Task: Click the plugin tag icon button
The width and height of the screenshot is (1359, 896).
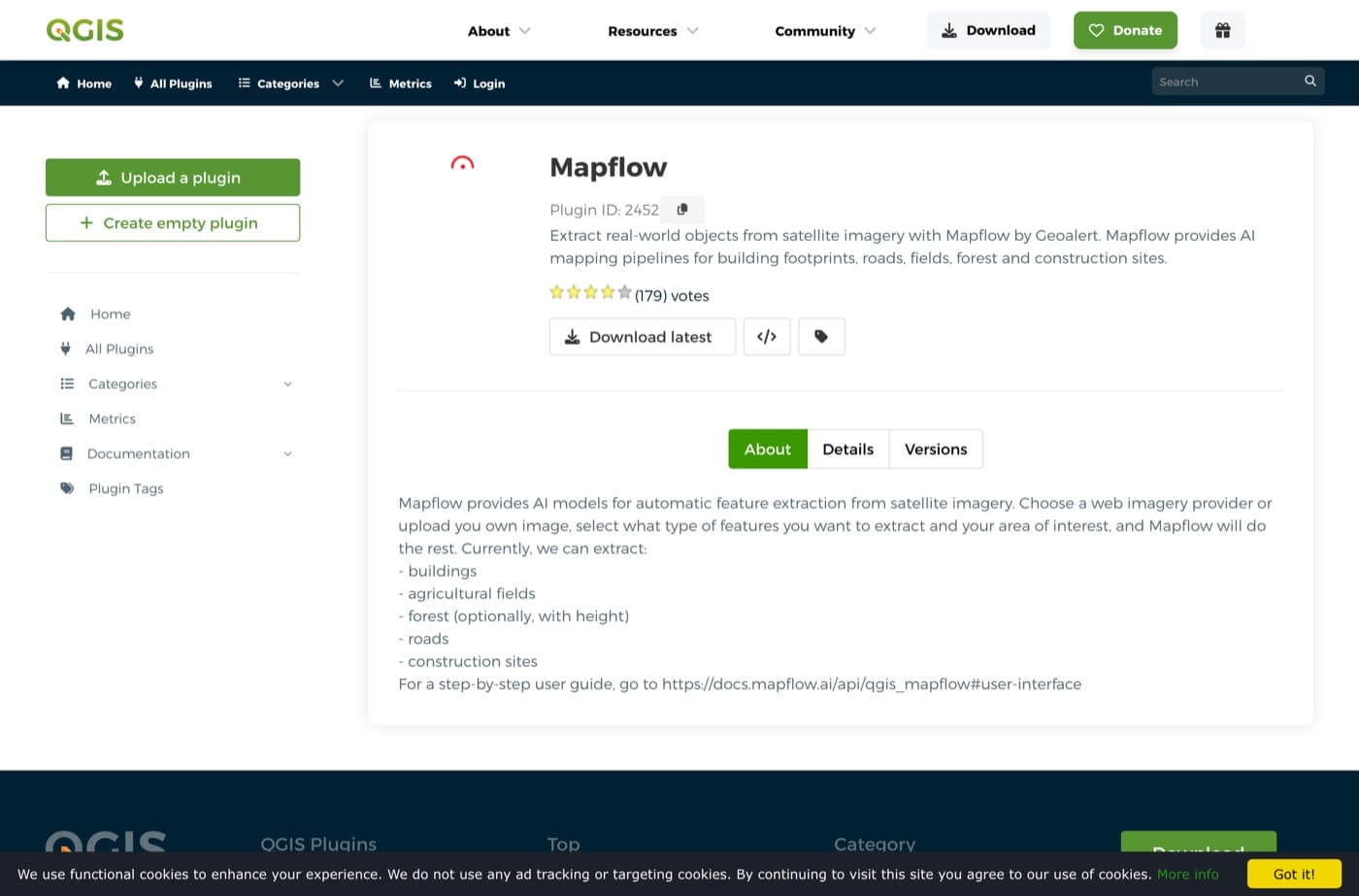Action: (821, 337)
